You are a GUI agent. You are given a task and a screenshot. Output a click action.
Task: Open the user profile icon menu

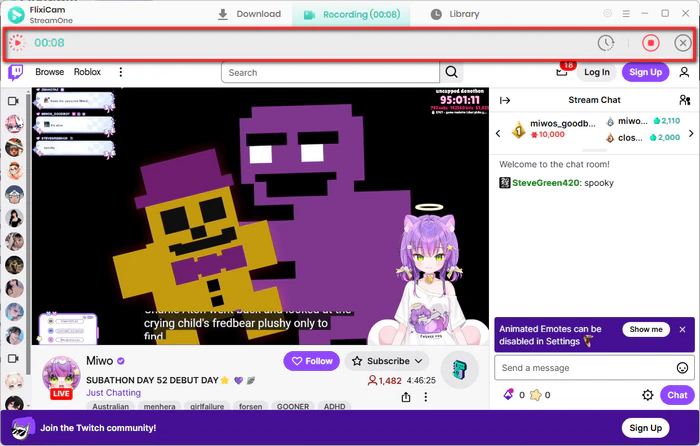(x=684, y=72)
